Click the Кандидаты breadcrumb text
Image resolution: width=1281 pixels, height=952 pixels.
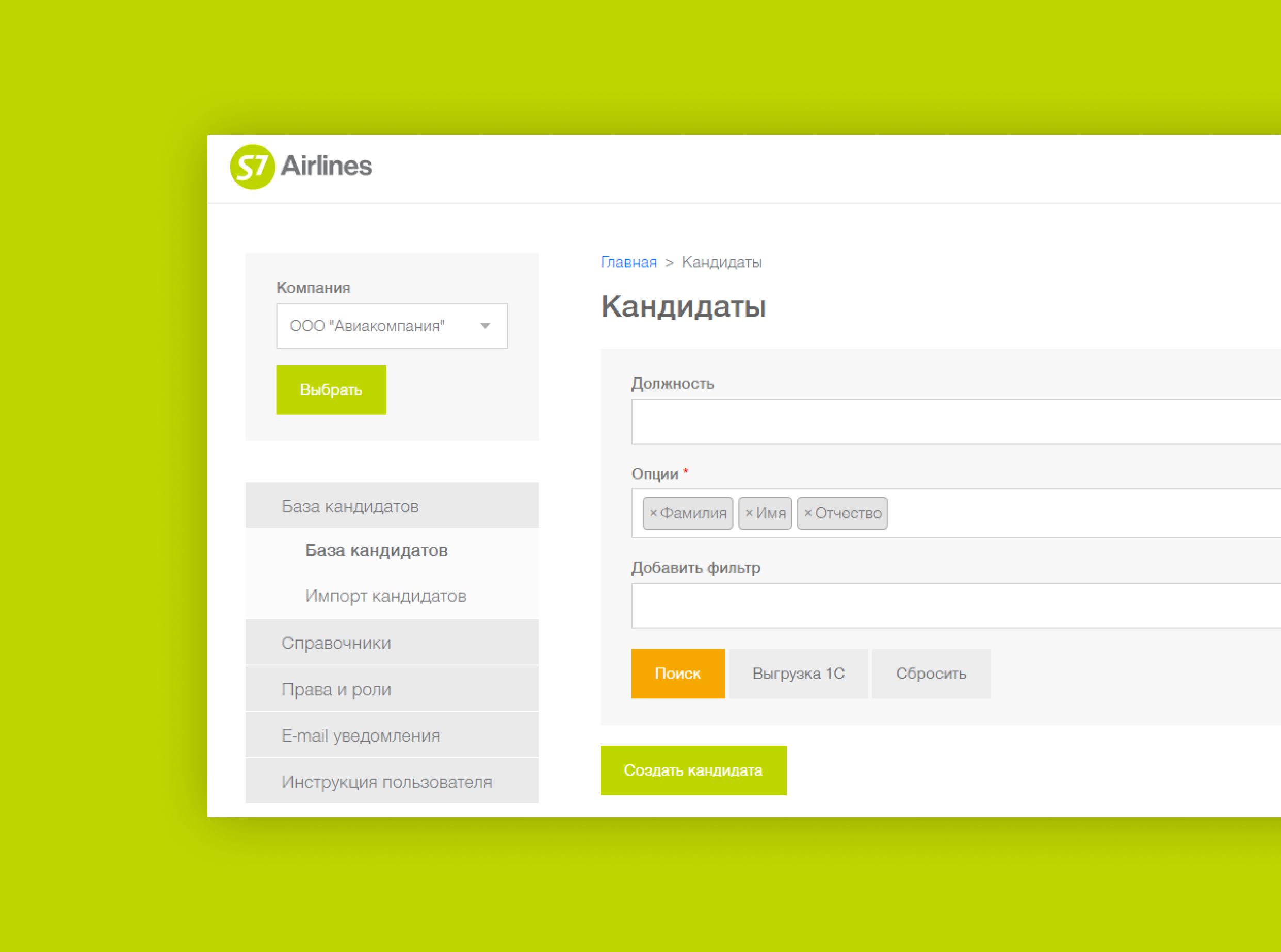pos(721,262)
